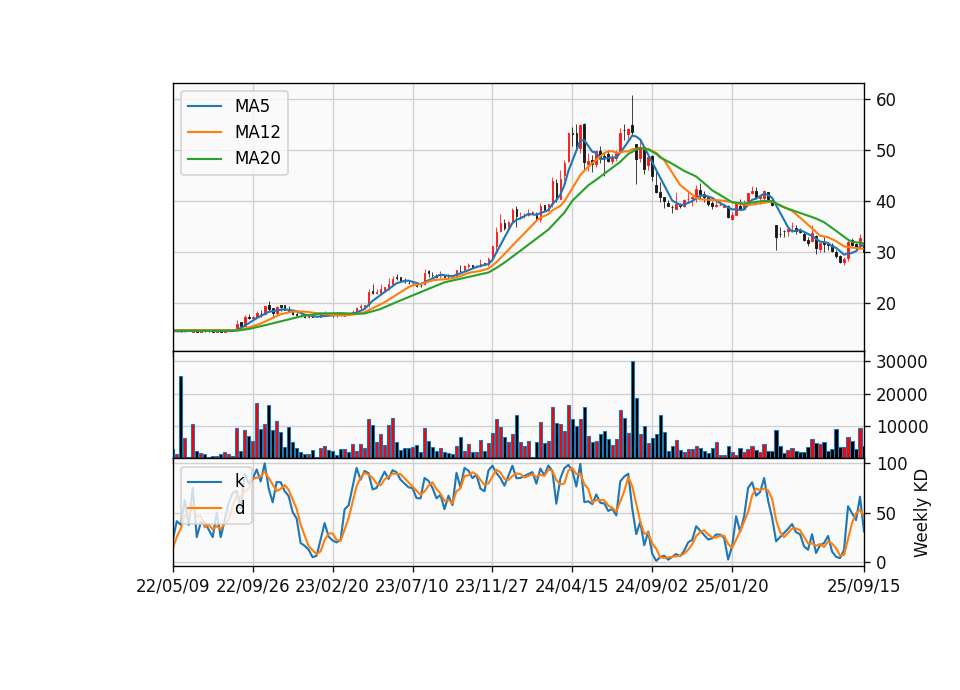Click the date label 23/07/10
Image resolution: width=960 pixels, height=690 pixels.
point(412,586)
